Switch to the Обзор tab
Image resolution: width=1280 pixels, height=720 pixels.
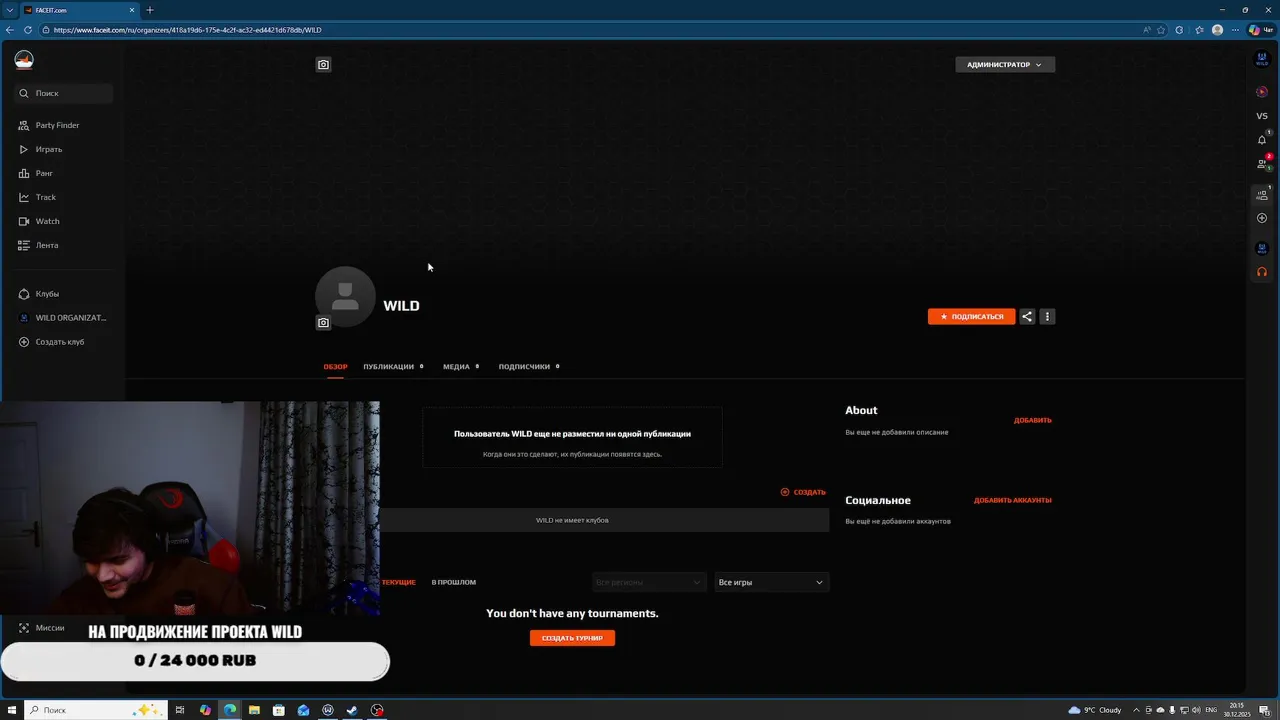coord(335,367)
